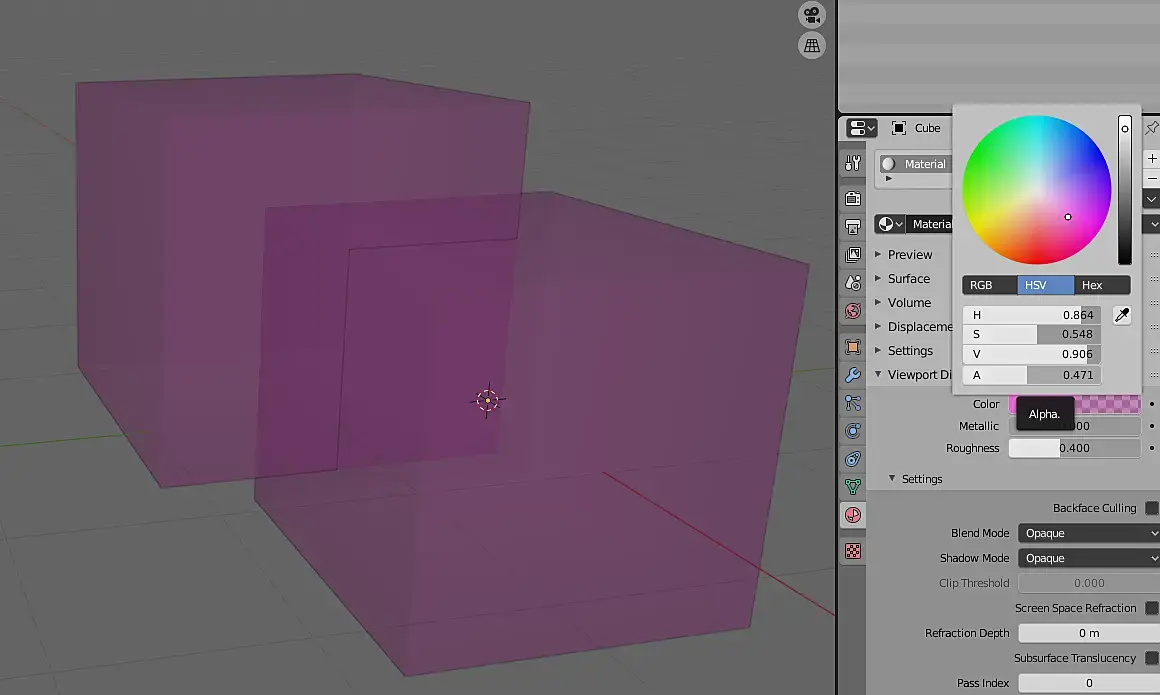Viewport: 1160px width, 695px height.
Task: Click the Clip Threshold 0.000 field
Action: click(1089, 583)
